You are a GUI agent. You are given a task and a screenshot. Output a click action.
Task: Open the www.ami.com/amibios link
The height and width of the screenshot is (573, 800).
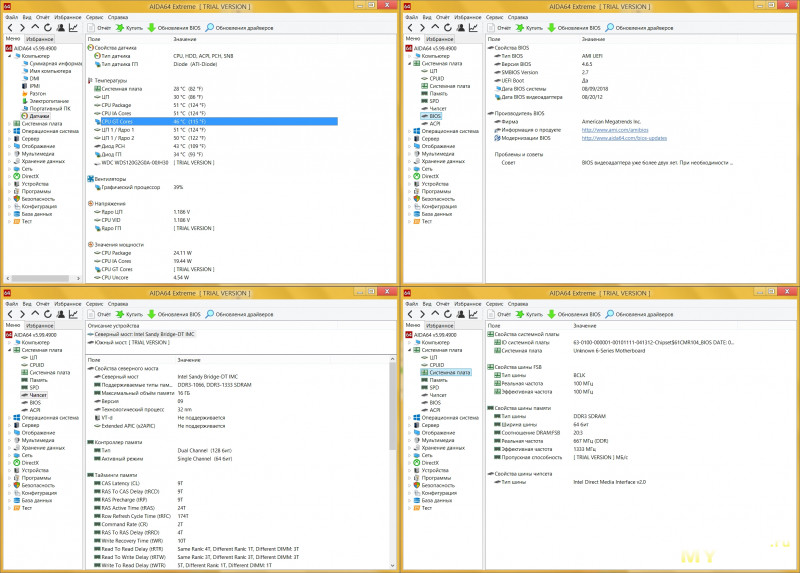[x=615, y=130]
